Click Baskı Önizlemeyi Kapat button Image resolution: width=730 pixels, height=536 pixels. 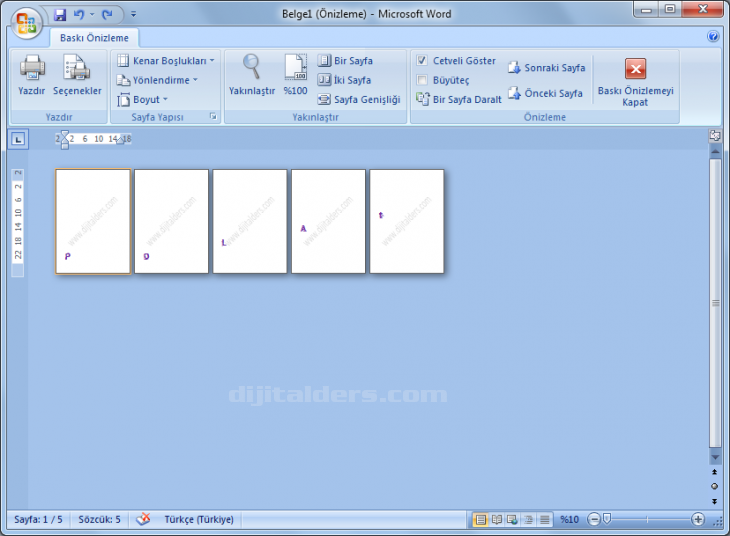tap(635, 81)
